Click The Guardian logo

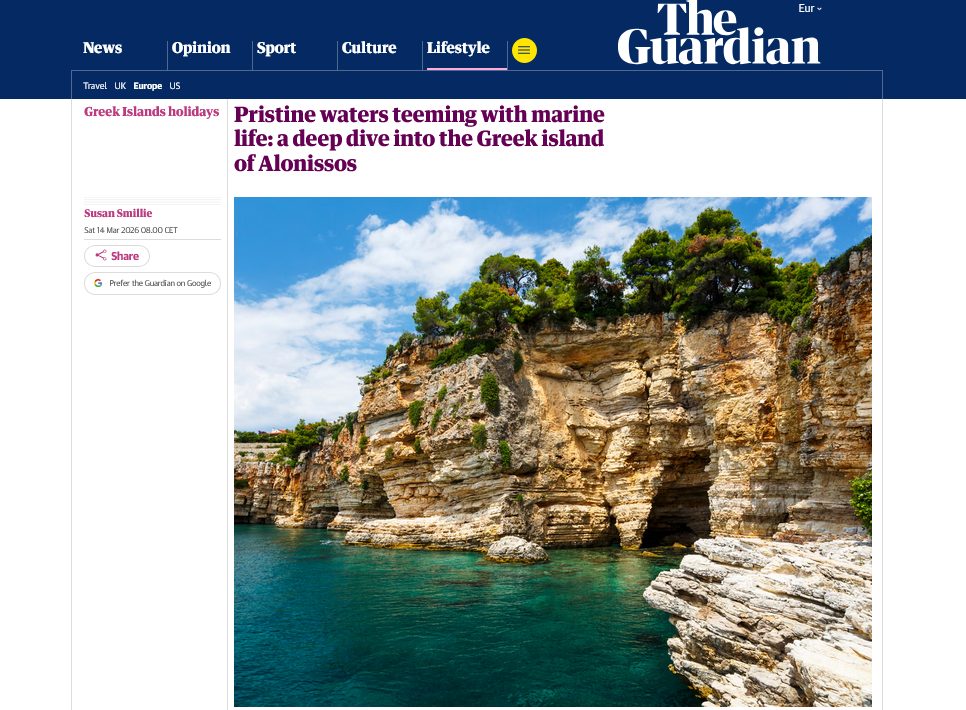pos(718,33)
